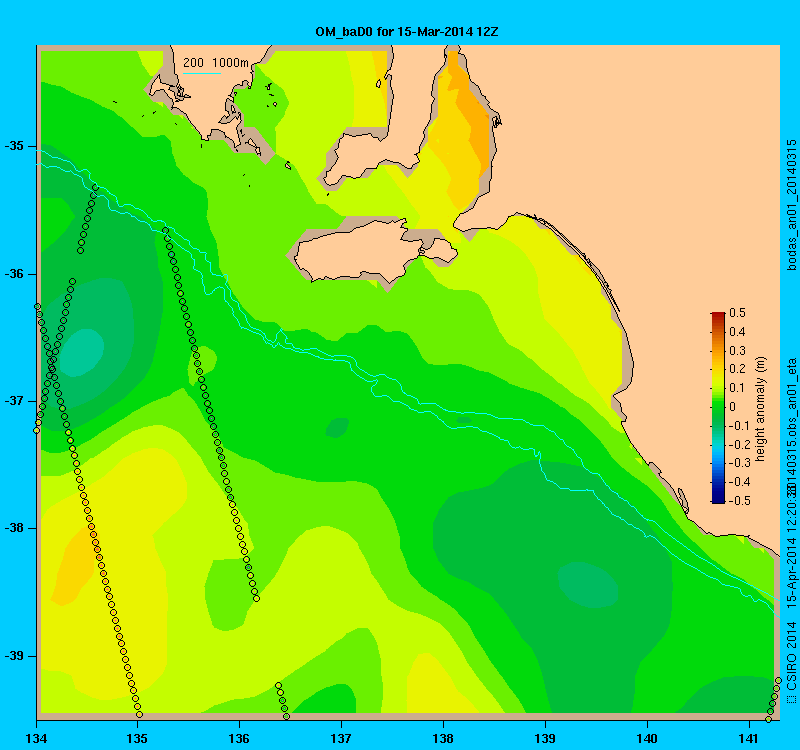Viewport: 800px width, 750px height.
Task: Click the 136 longitude axis label
Action: click(x=239, y=738)
